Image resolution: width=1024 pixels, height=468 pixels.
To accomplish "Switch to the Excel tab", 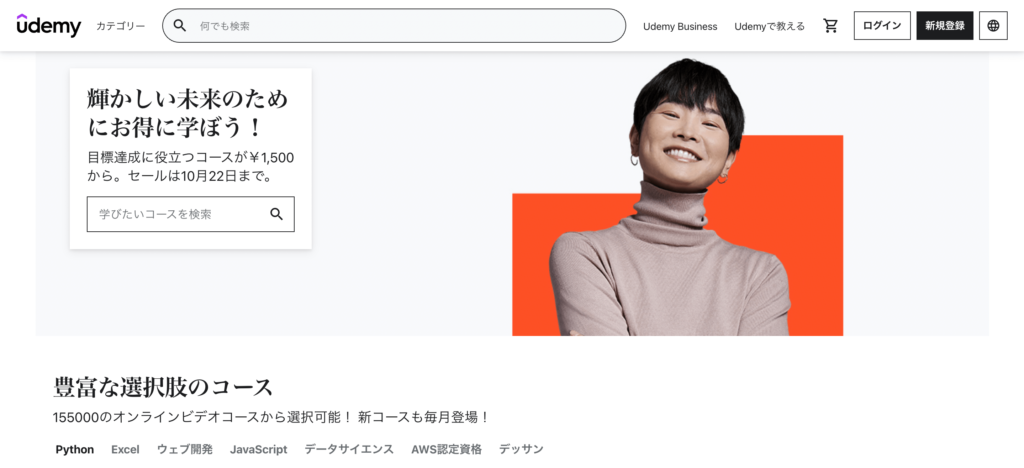I will pyautogui.click(x=125, y=449).
